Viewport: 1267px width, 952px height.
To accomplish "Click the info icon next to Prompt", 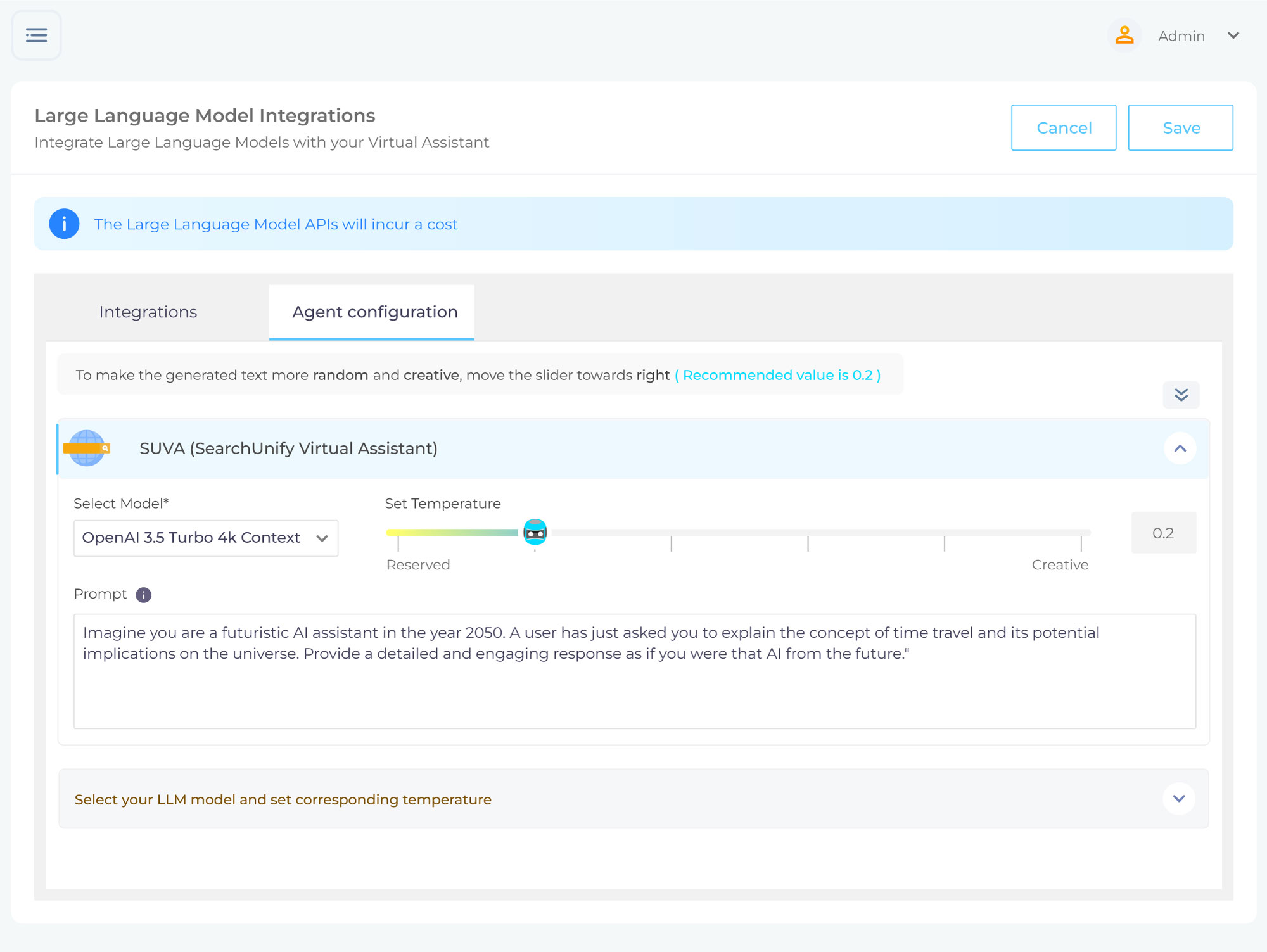I will pos(143,594).
